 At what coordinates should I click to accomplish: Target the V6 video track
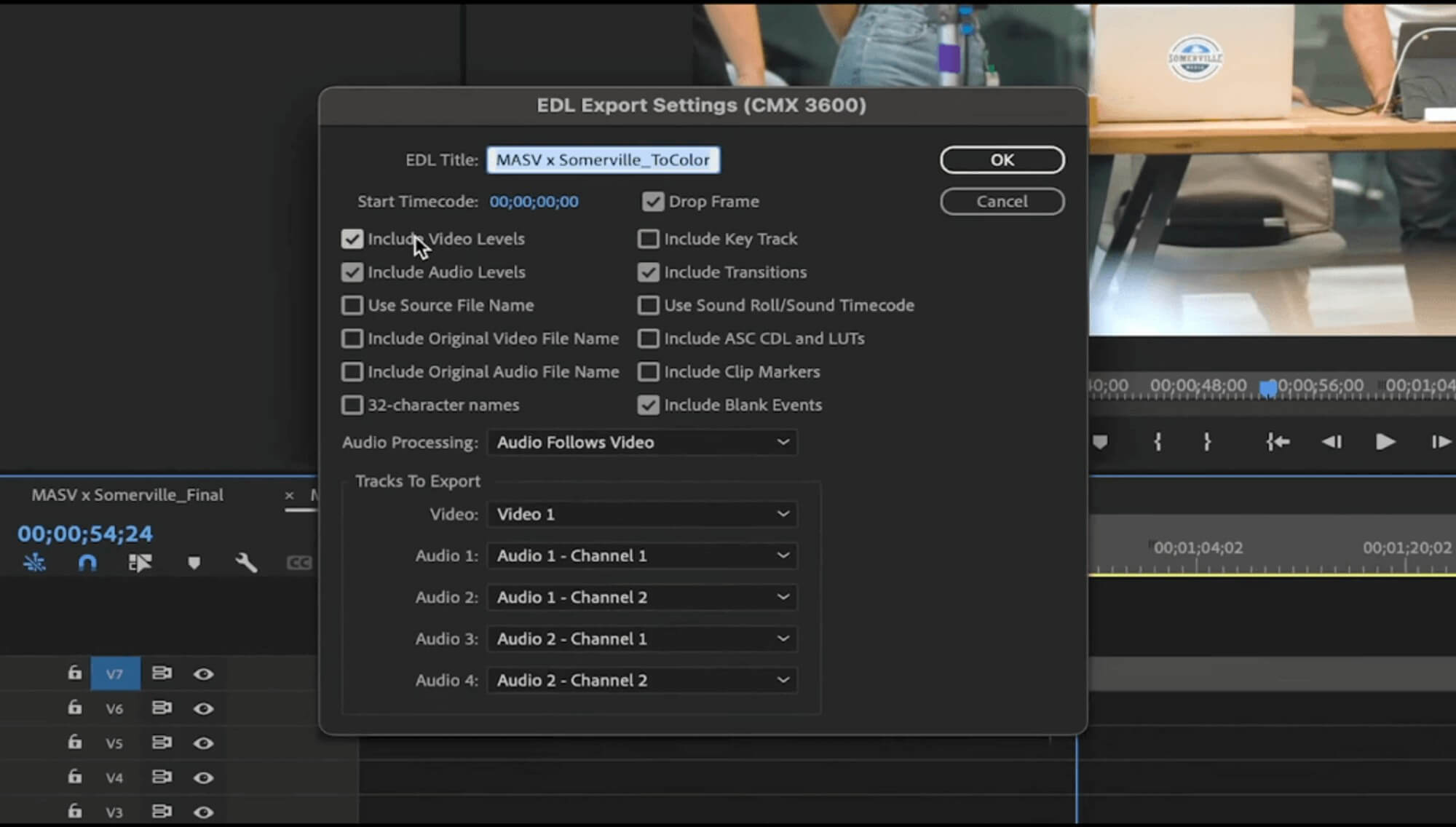click(x=115, y=708)
